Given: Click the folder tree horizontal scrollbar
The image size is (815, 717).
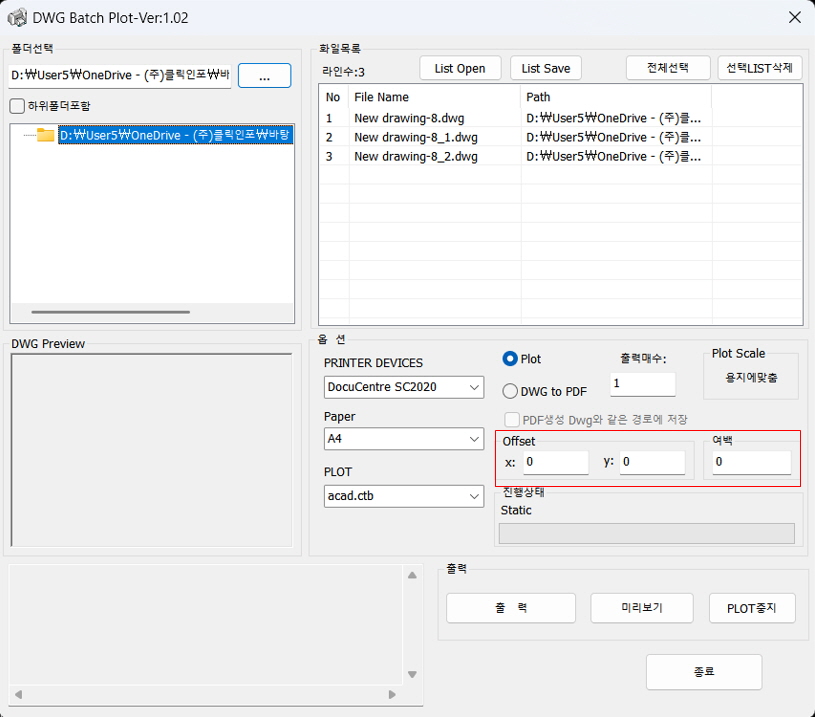Looking at the screenshot, I should pos(110,312).
